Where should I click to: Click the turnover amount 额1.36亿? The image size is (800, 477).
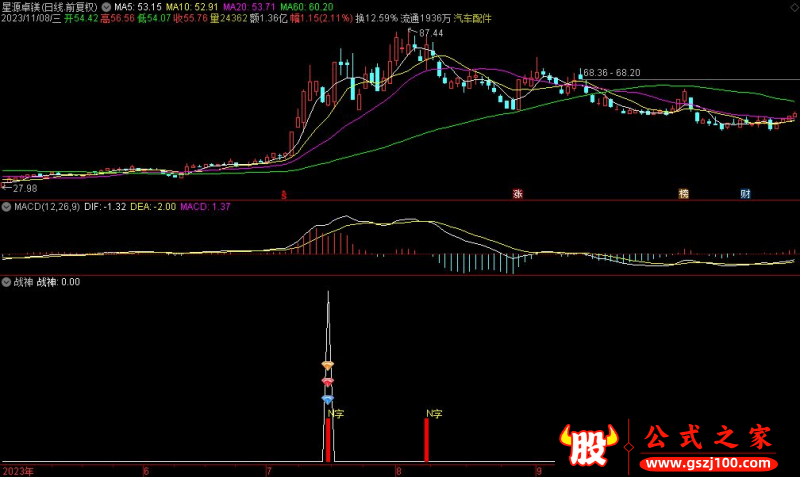coord(269,18)
